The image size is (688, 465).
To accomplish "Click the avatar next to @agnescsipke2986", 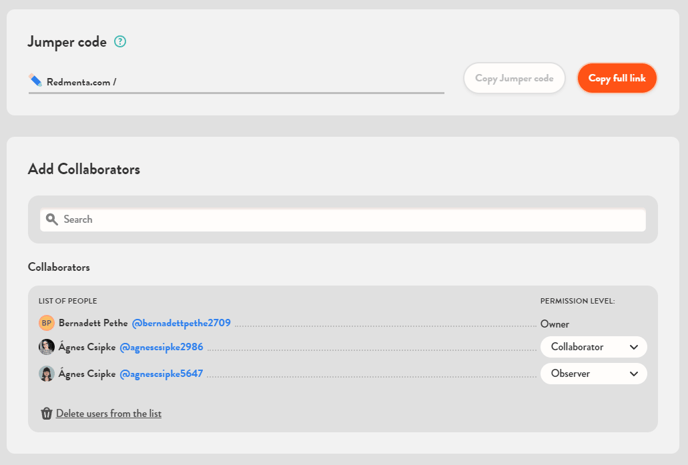I will [x=46, y=347].
